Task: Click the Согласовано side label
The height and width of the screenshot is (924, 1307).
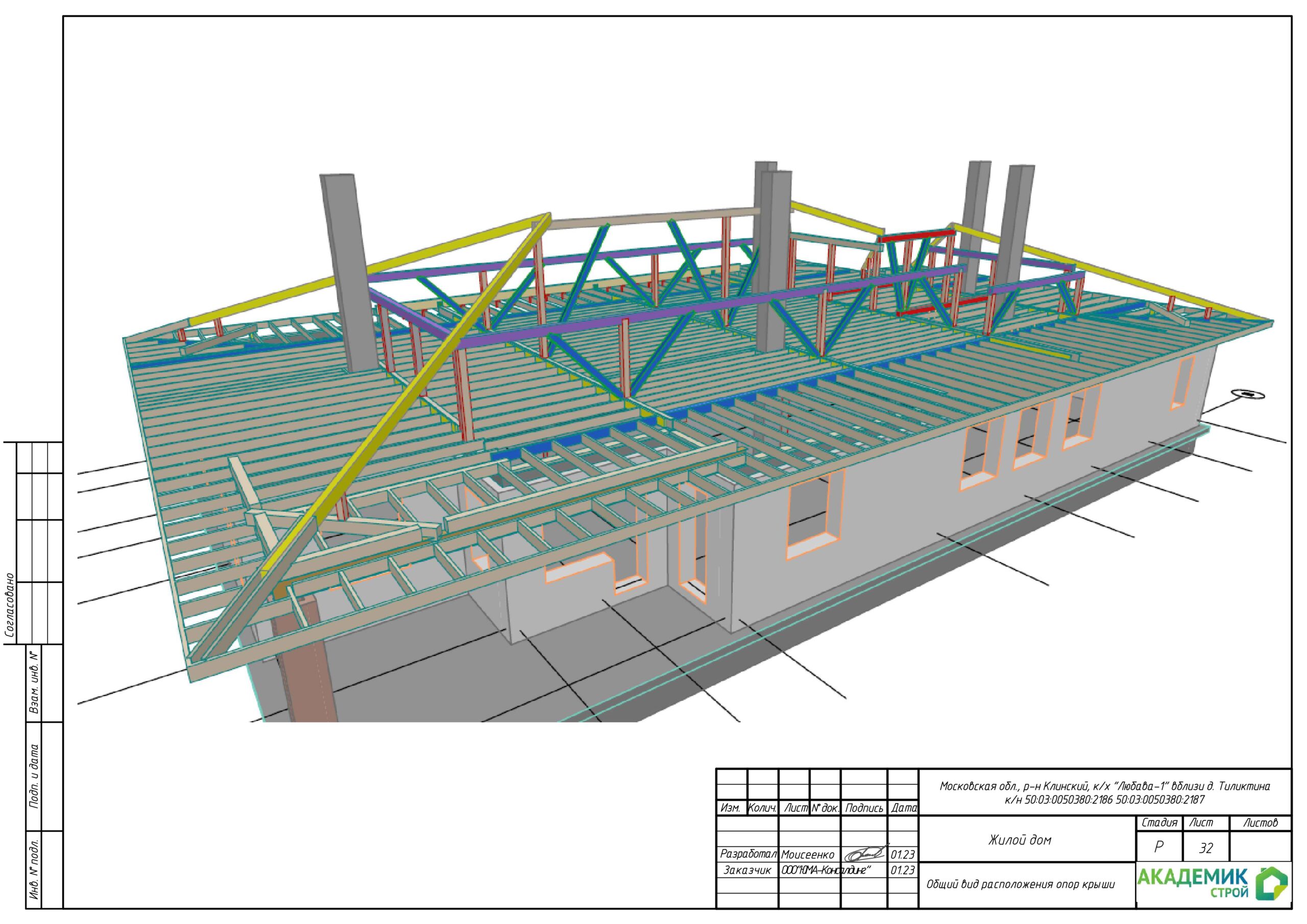Action: tap(9, 604)
